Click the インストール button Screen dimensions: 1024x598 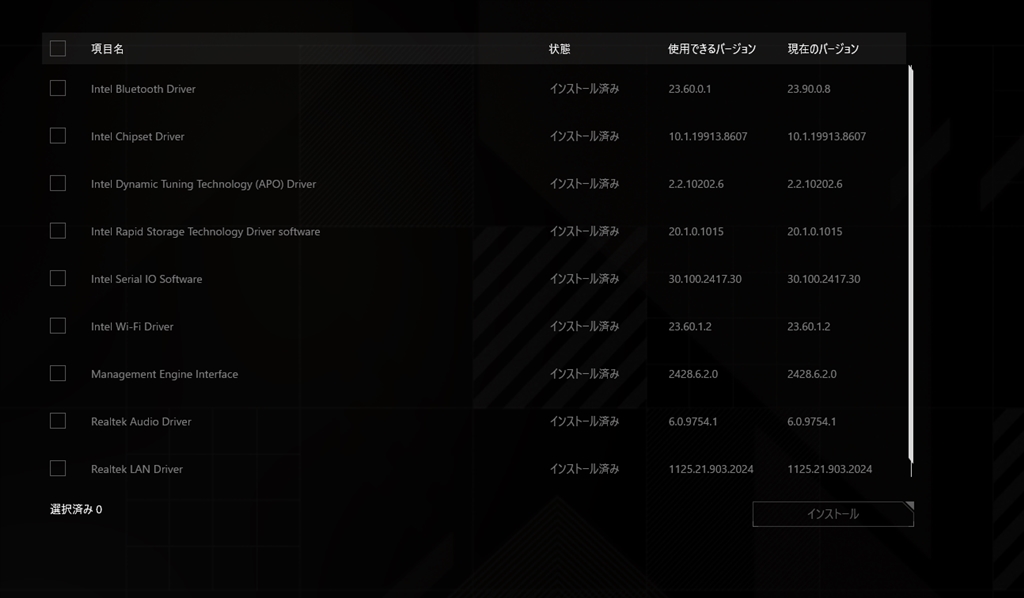pos(833,514)
